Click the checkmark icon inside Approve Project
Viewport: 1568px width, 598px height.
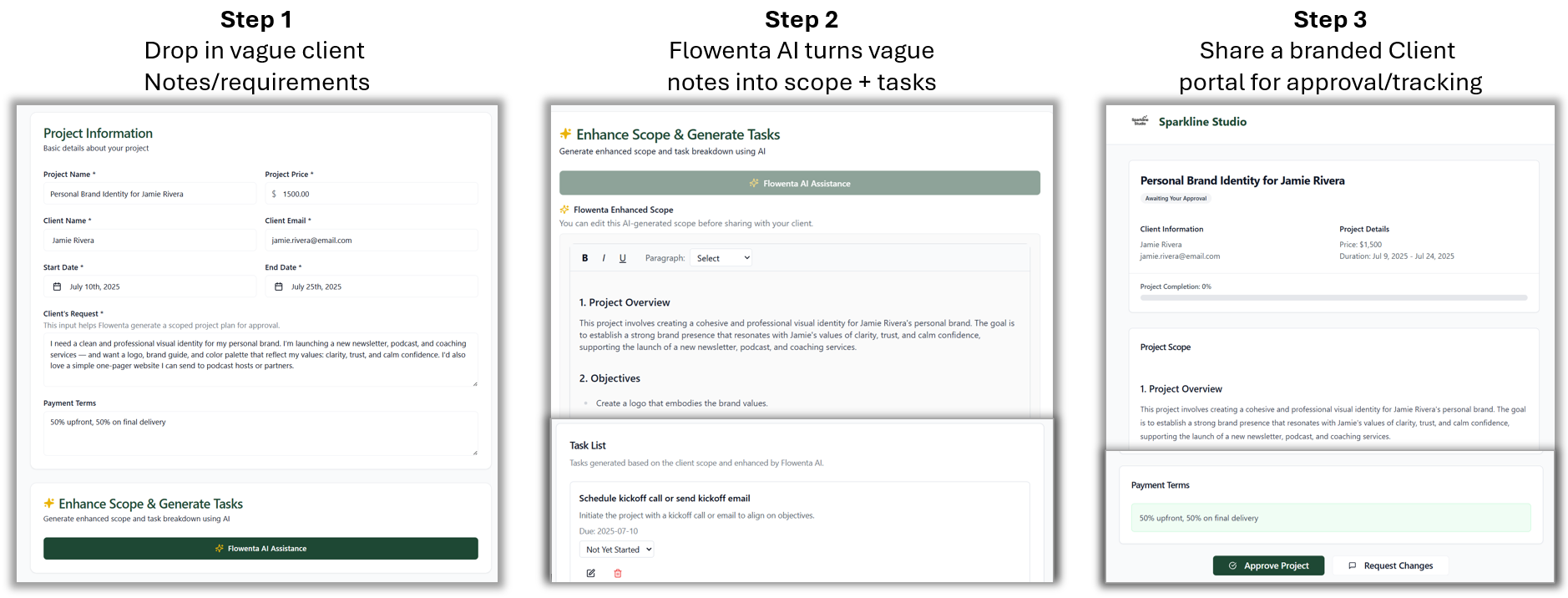click(1232, 565)
